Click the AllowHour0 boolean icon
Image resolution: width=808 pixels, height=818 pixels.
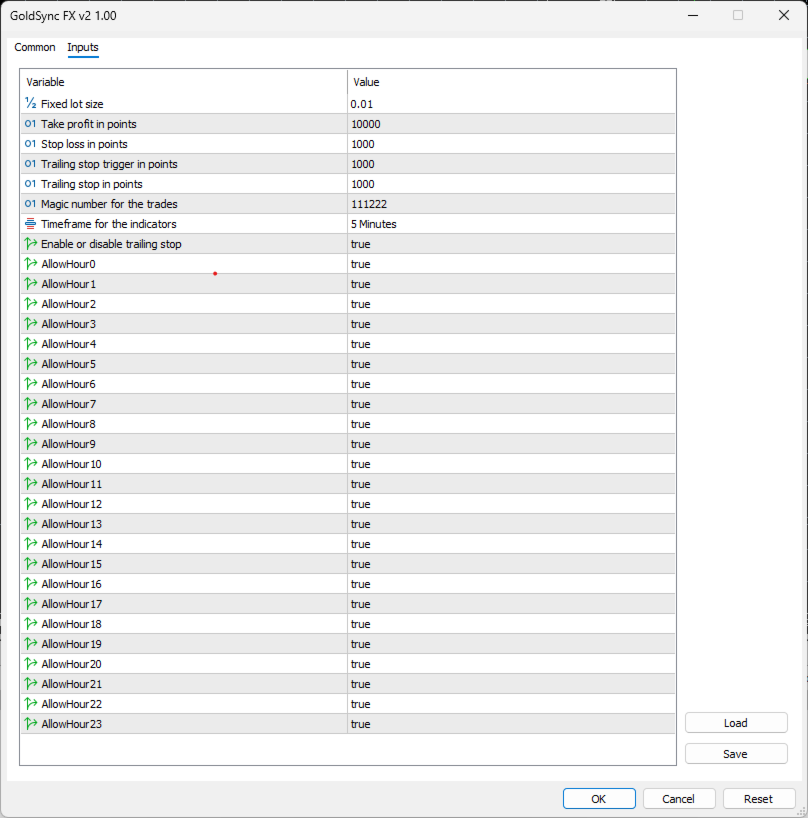(x=31, y=263)
